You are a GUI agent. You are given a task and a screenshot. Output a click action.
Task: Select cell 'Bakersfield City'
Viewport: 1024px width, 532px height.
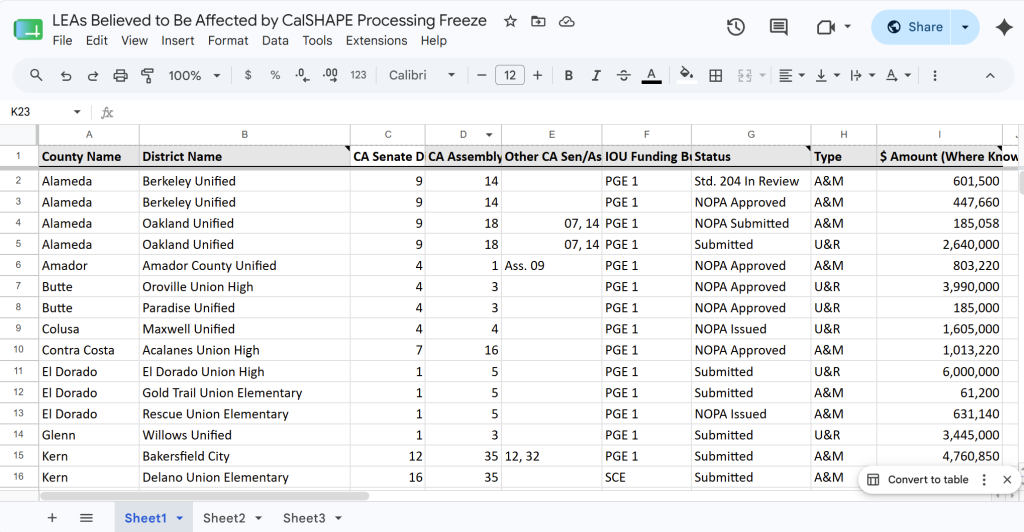pos(244,456)
